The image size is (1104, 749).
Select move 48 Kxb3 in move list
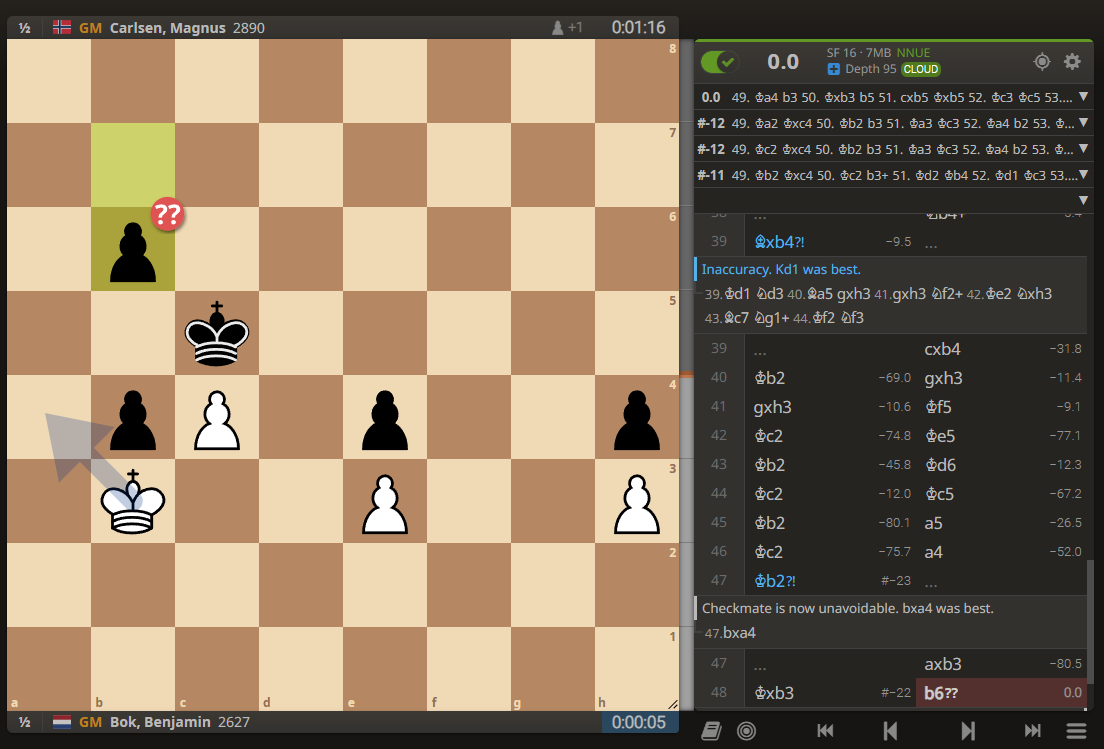[x=773, y=693]
